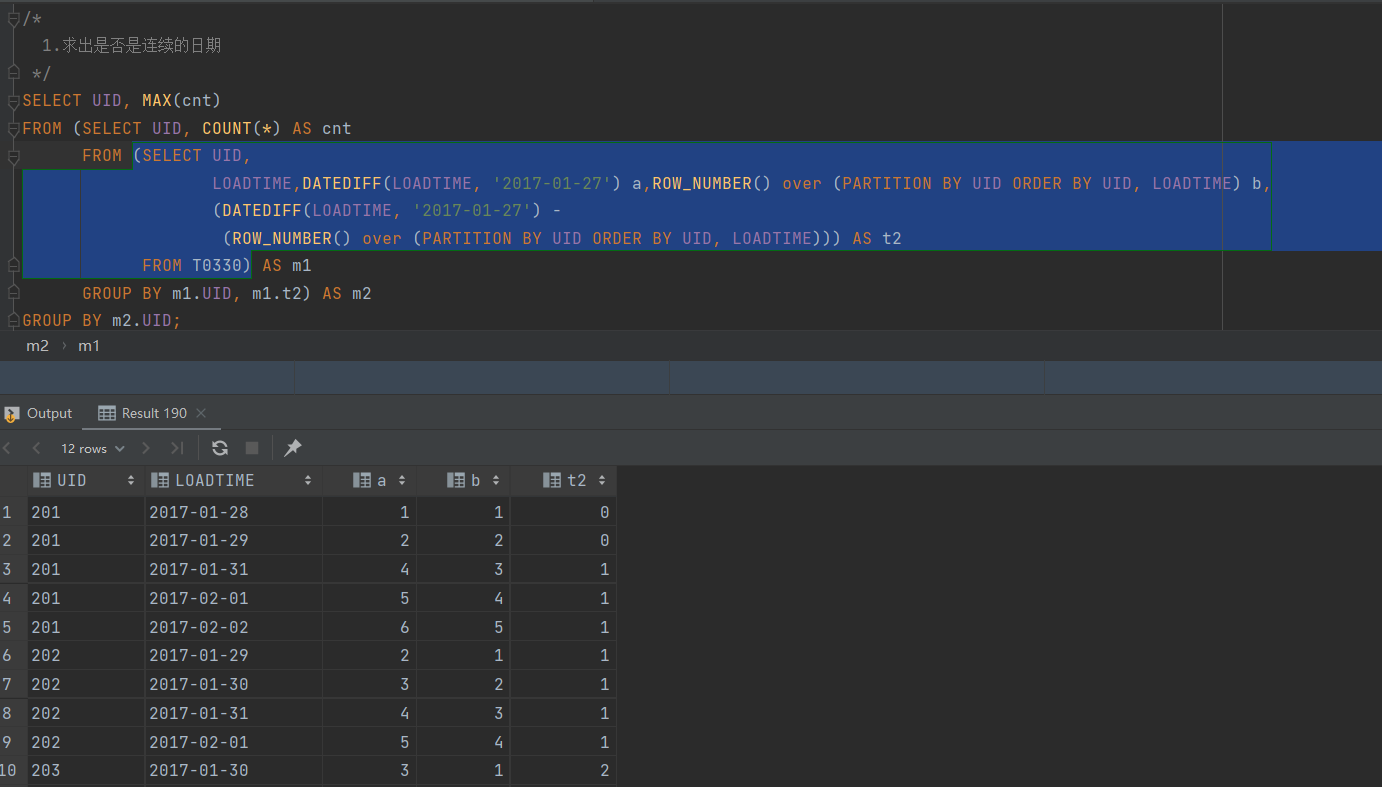Click the '2017-01-27' string on the LOADTIME,DATEDIFF line

coord(552,183)
